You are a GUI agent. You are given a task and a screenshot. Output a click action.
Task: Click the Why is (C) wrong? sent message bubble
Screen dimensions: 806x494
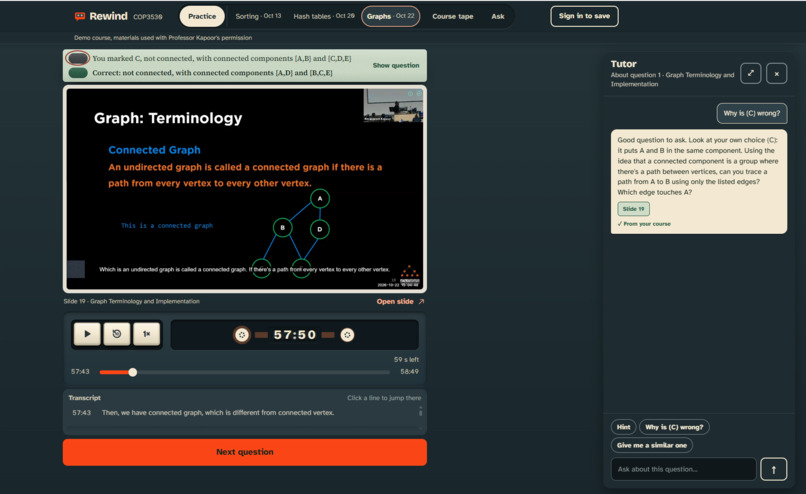752,114
